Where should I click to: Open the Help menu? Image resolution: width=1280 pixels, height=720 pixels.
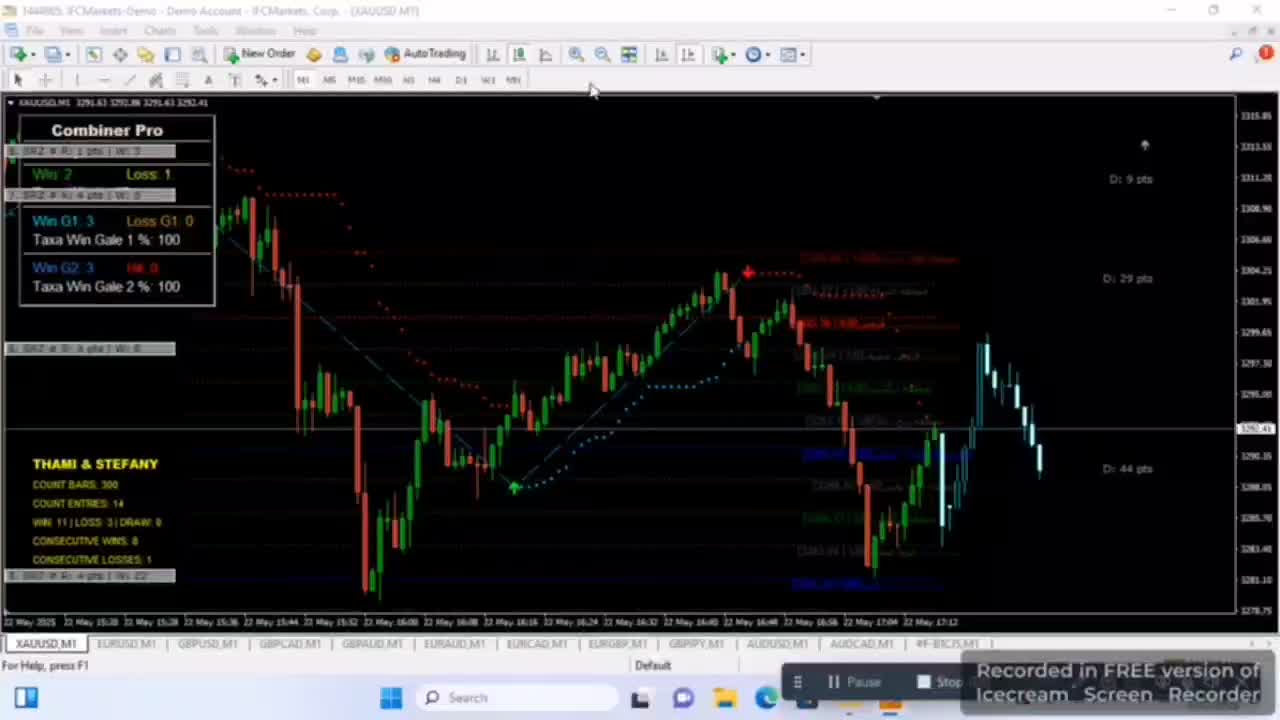click(x=305, y=31)
